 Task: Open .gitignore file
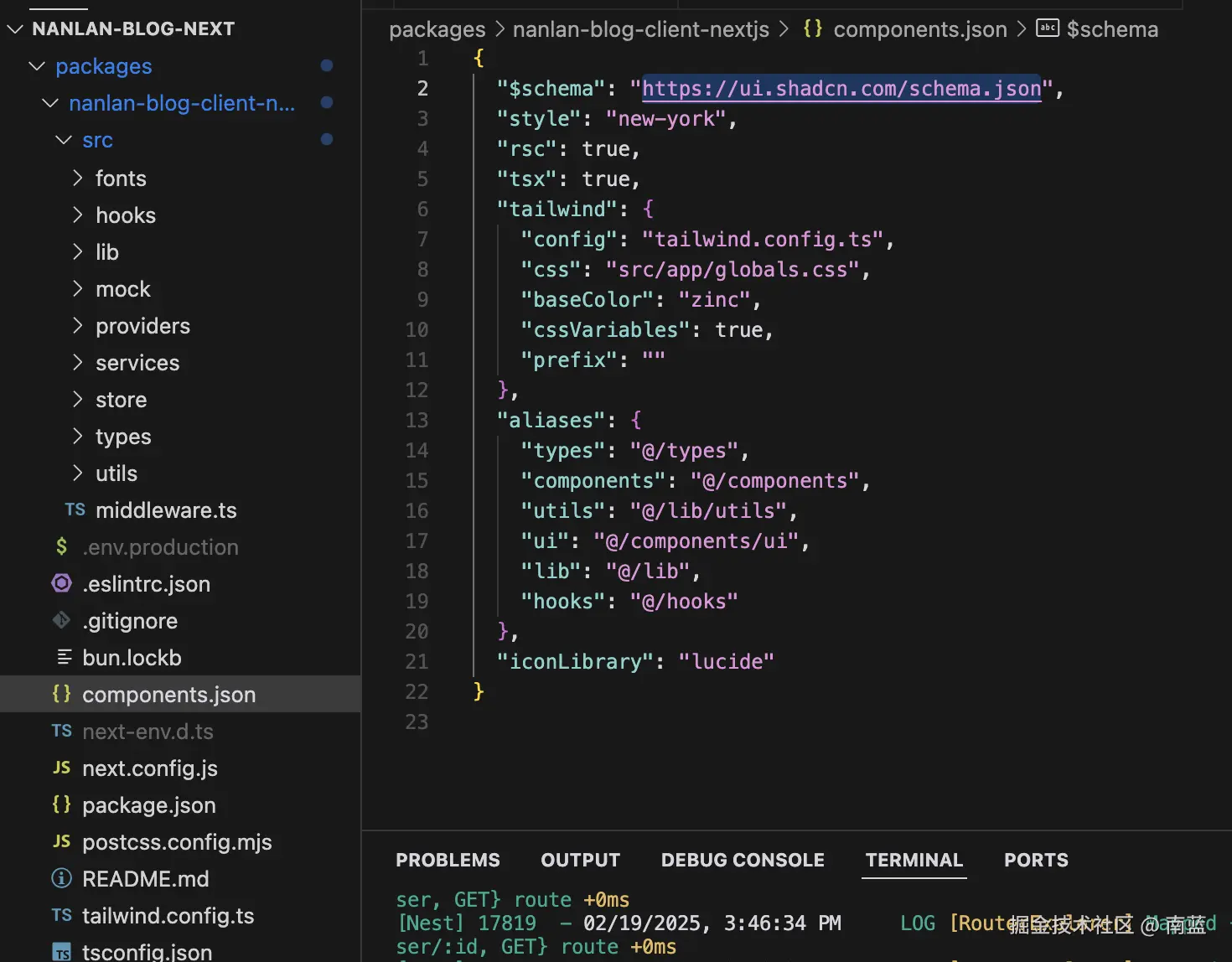click(130, 620)
